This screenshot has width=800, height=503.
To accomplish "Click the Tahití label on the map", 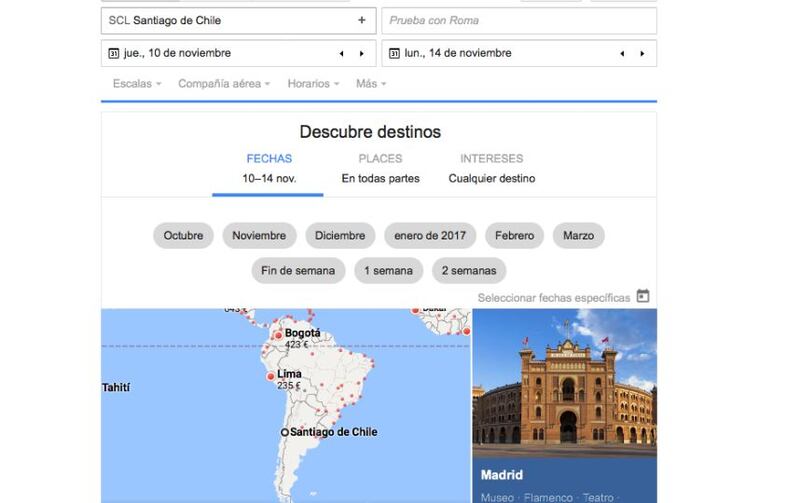I will point(116,388).
